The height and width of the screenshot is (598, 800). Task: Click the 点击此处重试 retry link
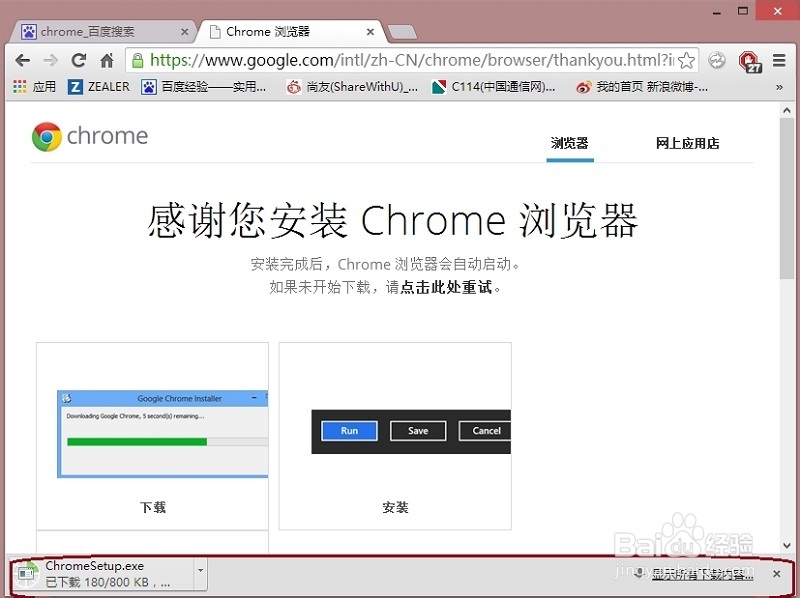tap(446, 284)
